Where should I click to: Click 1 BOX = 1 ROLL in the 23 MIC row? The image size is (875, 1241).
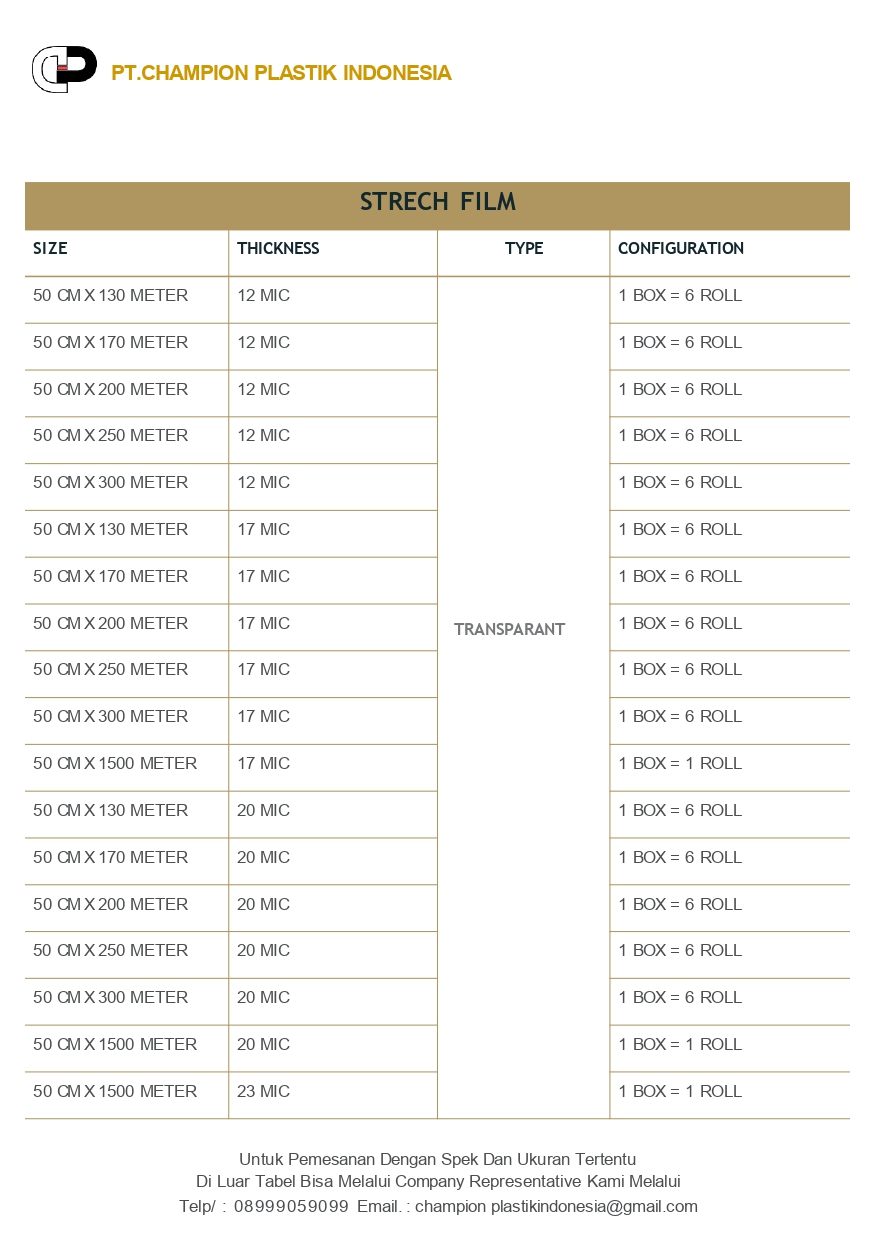tap(680, 1091)
